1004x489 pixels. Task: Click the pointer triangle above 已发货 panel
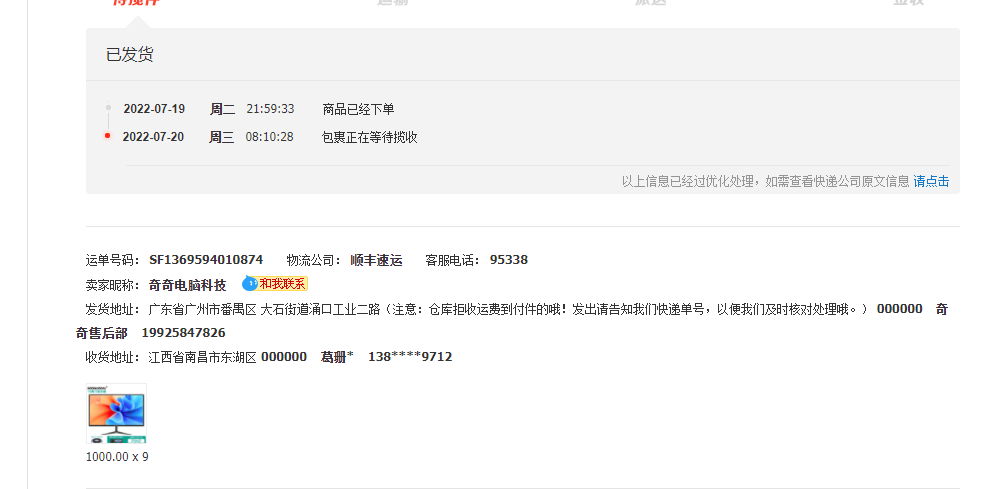click(139, 22)
